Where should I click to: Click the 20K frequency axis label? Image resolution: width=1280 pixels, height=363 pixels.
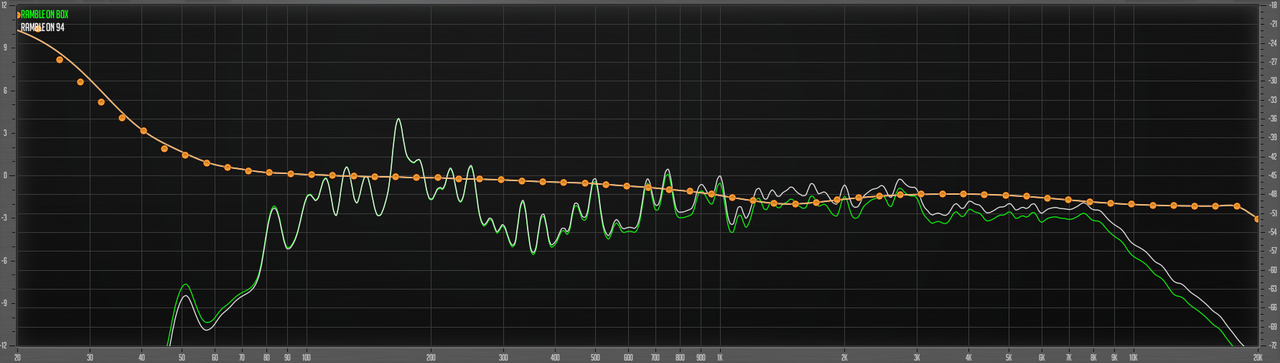click(1256, 356)
